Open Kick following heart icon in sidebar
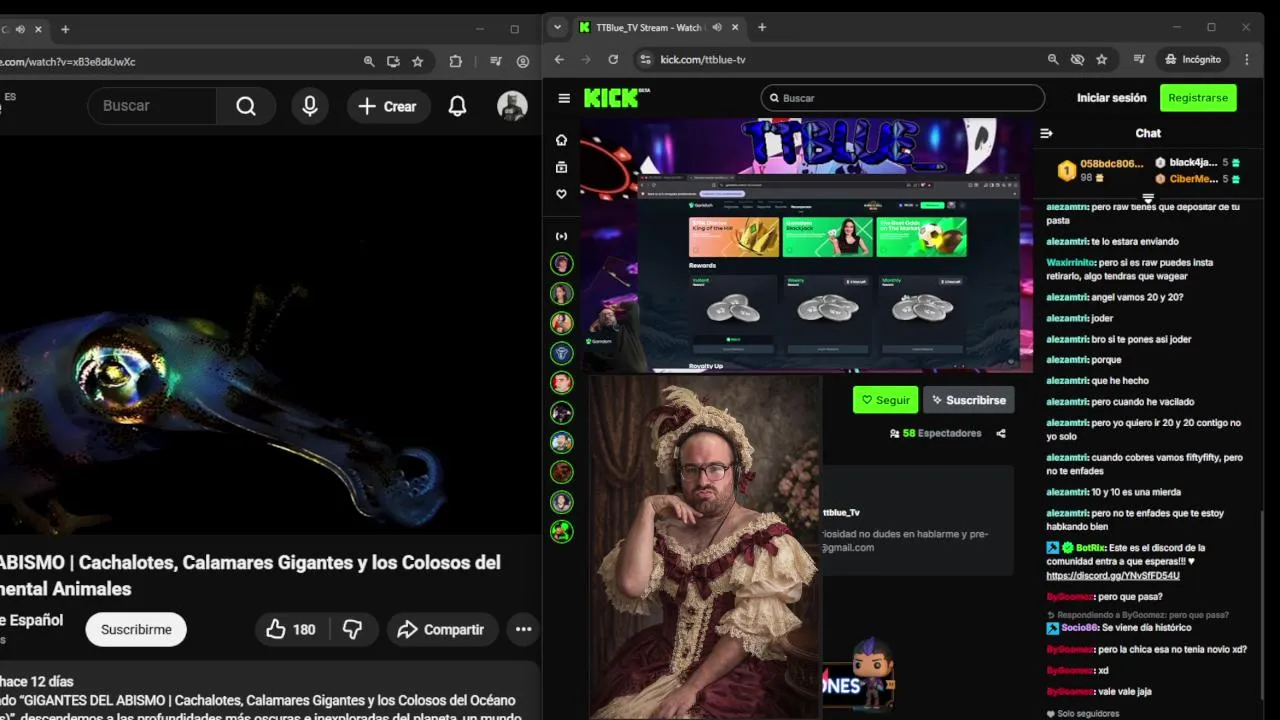 pyautogui.click(x=561, y=194)
